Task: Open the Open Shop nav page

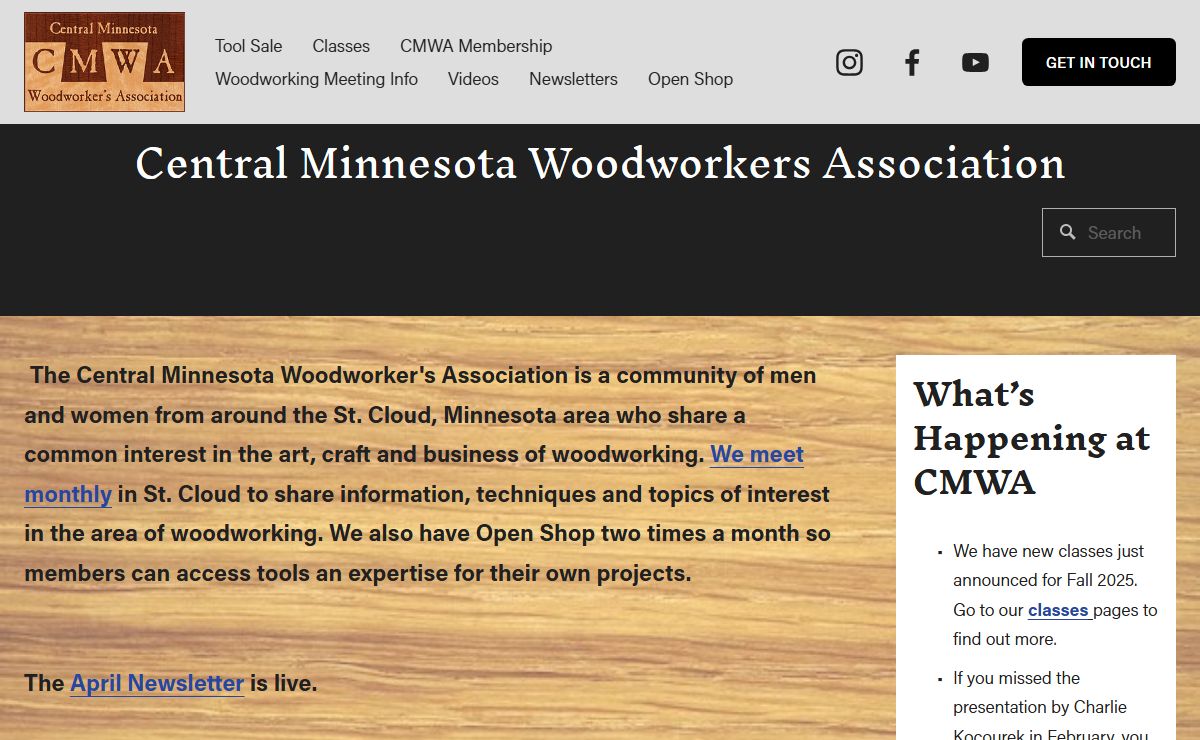Action: click(x=690, y=79)
